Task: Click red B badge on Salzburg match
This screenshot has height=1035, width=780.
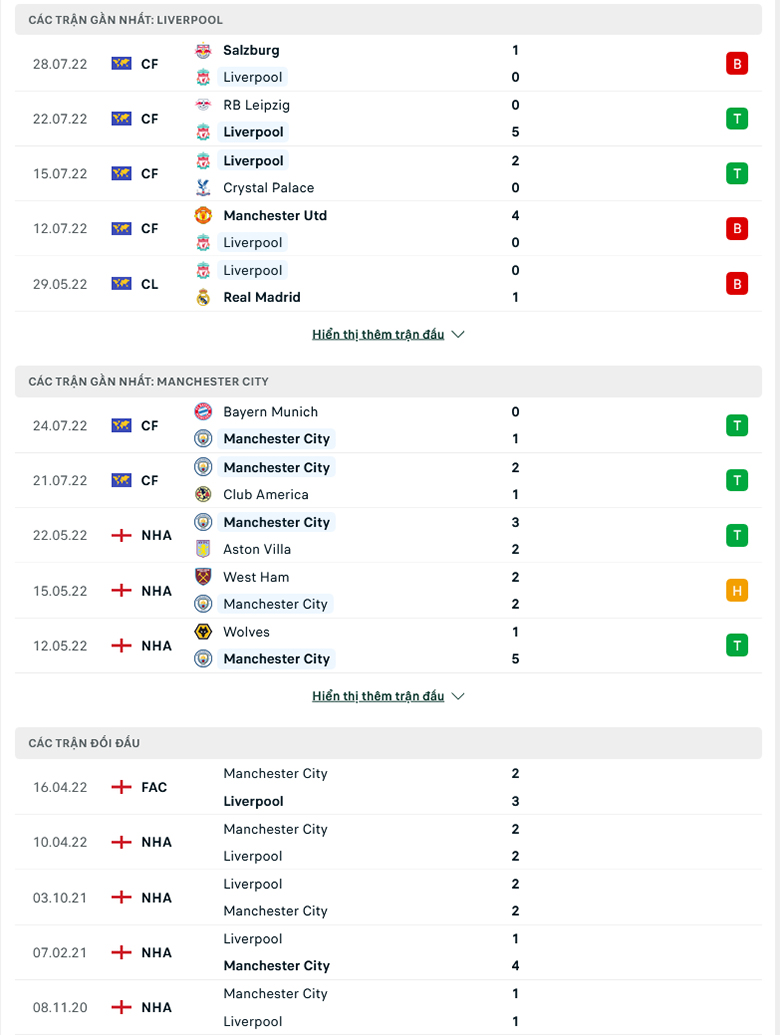Action: tap(737, 64)
